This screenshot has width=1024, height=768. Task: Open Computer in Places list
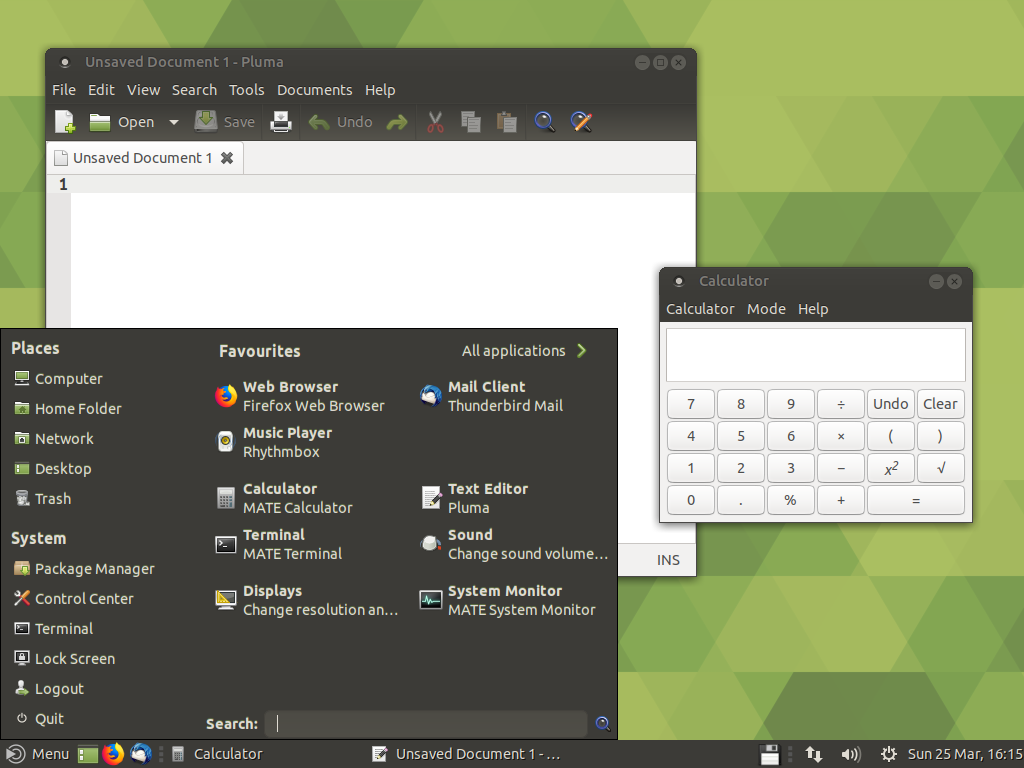pyautogui.click(x=59, y=379)
